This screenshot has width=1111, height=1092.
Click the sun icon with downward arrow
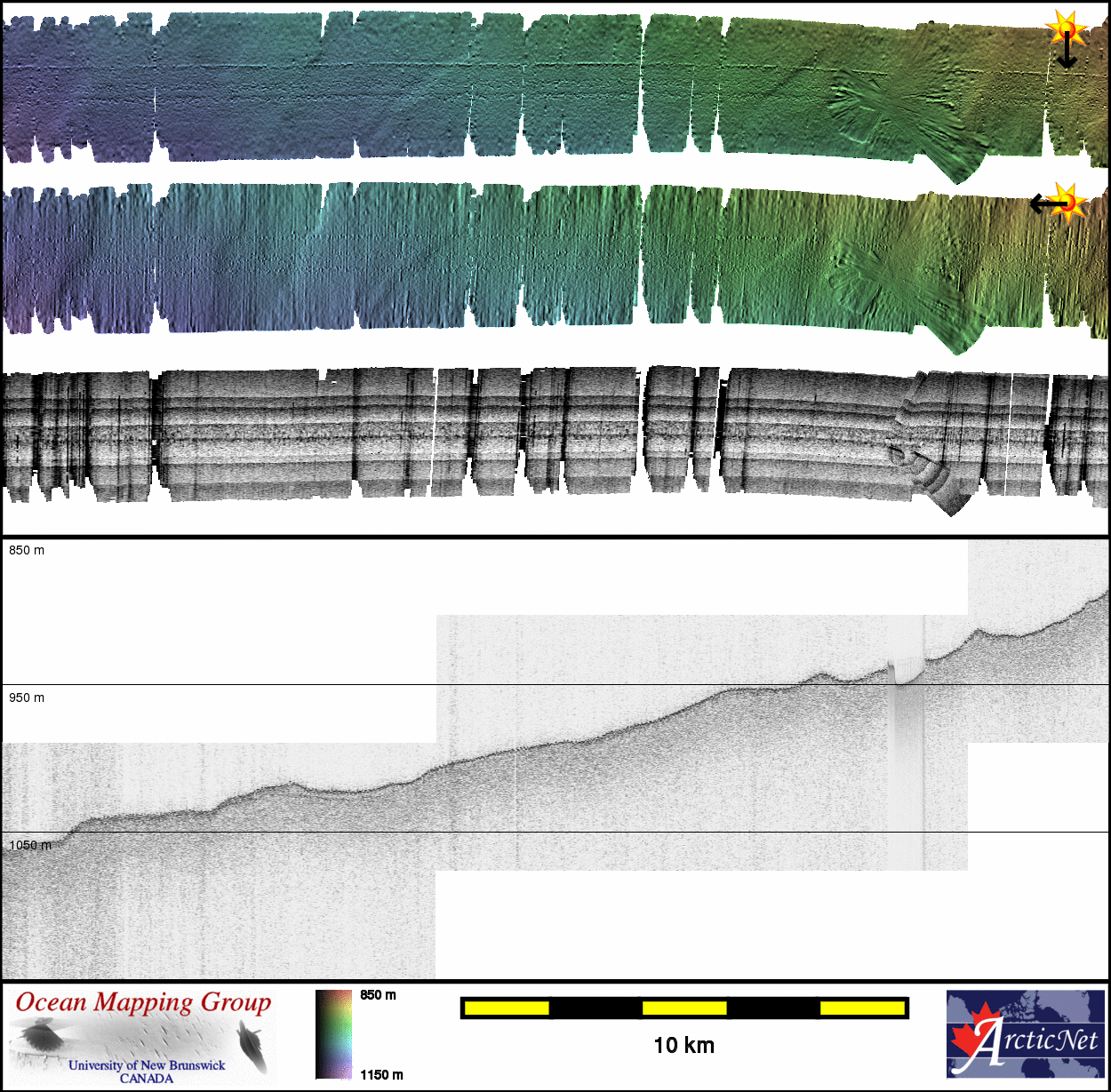1065,27
